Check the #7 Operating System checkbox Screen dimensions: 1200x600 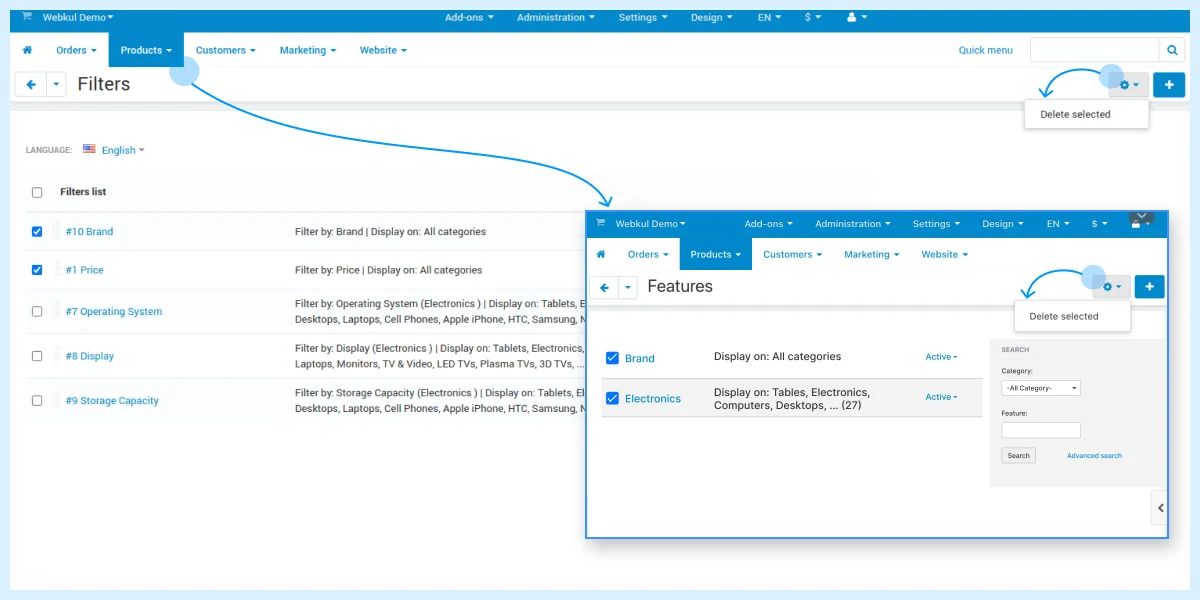point(37,311)
